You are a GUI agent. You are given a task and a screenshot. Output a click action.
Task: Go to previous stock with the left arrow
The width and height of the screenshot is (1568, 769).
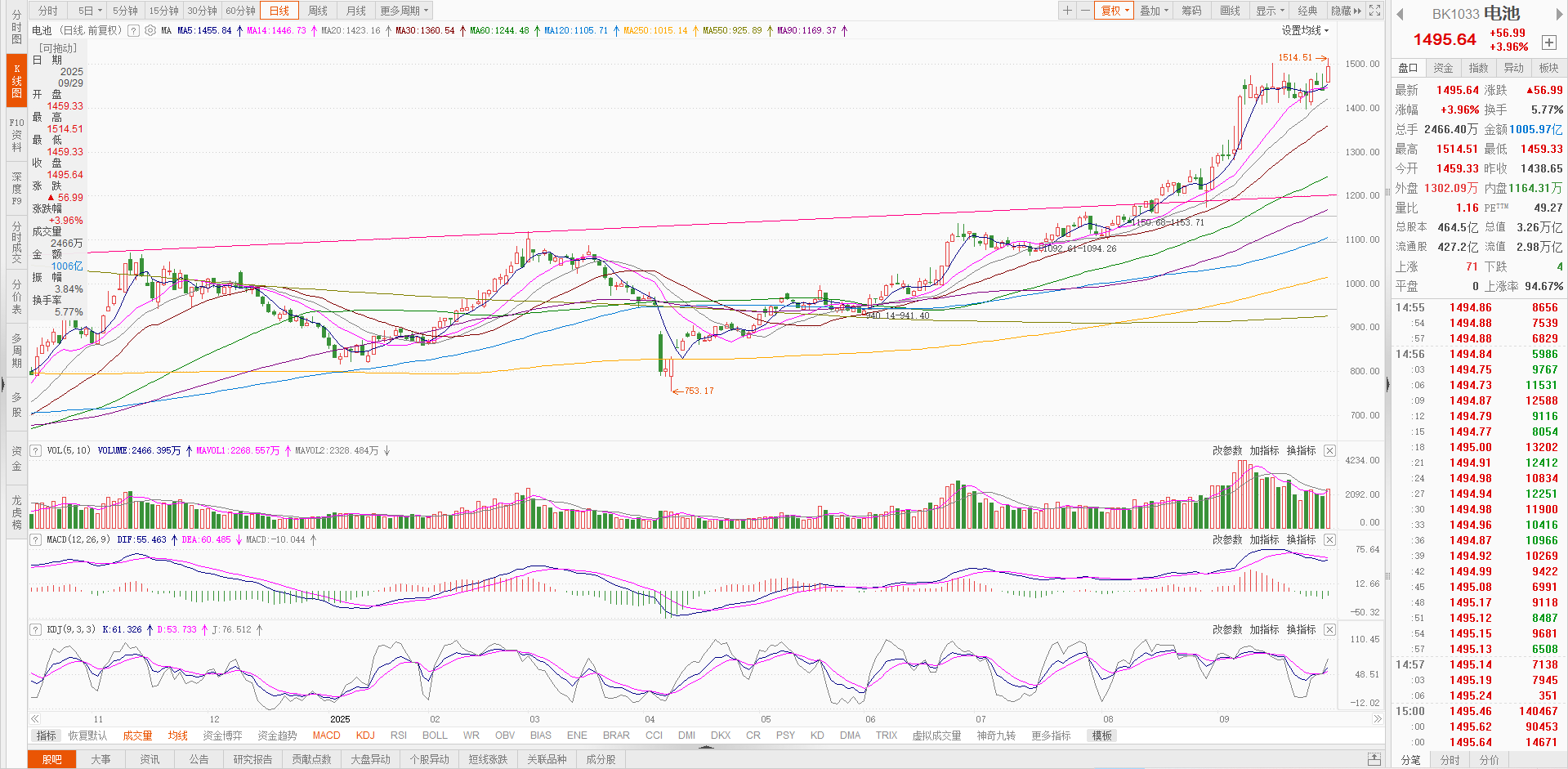click(1400, 15)
